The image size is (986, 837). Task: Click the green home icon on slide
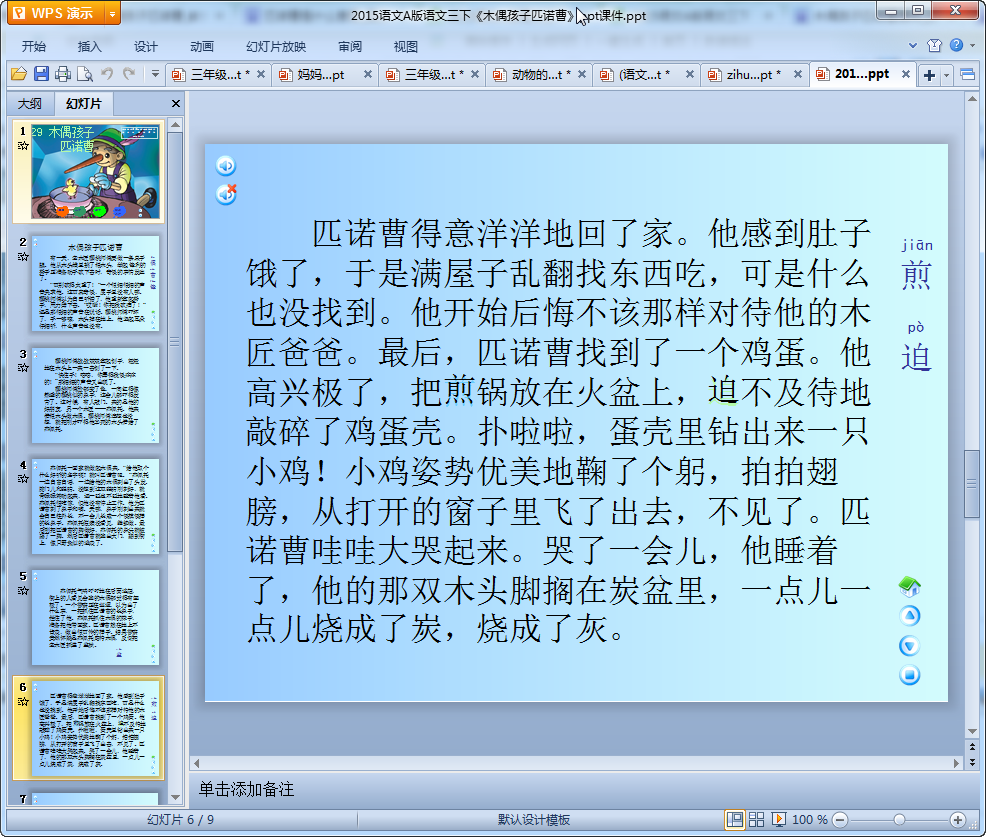tap(909, 585)
